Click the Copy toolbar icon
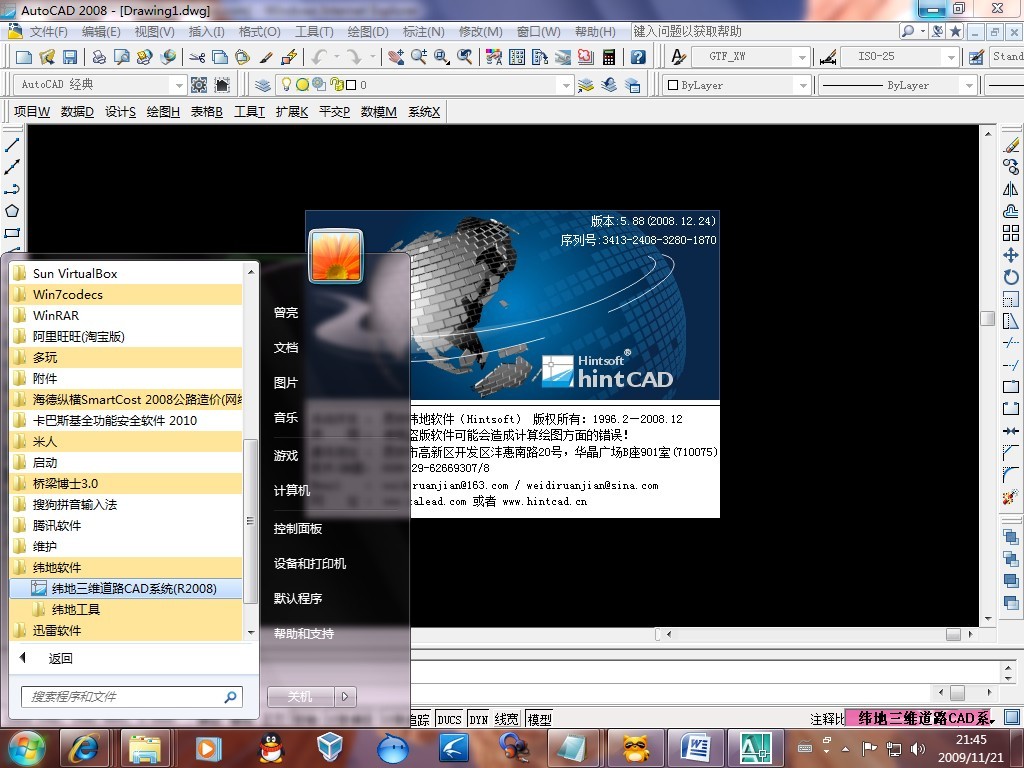1024x768 pixels. click(220, 57)
